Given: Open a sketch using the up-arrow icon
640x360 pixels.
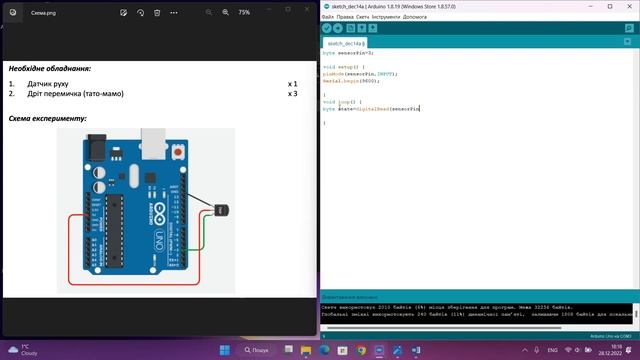Looking at the screenshot, I should (362, 28).
